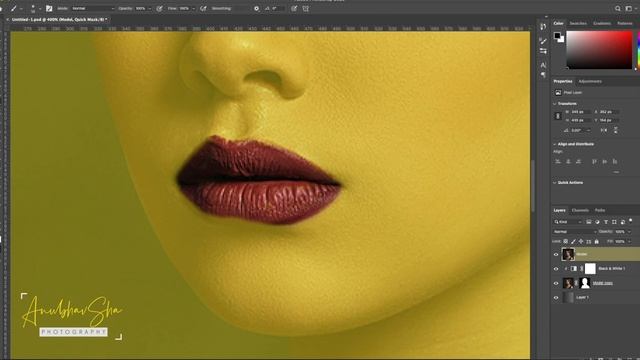Click the Black & White 1 layer mask thumbnail
This screenshot has height=360, width=640.
(x=590, y=269)
